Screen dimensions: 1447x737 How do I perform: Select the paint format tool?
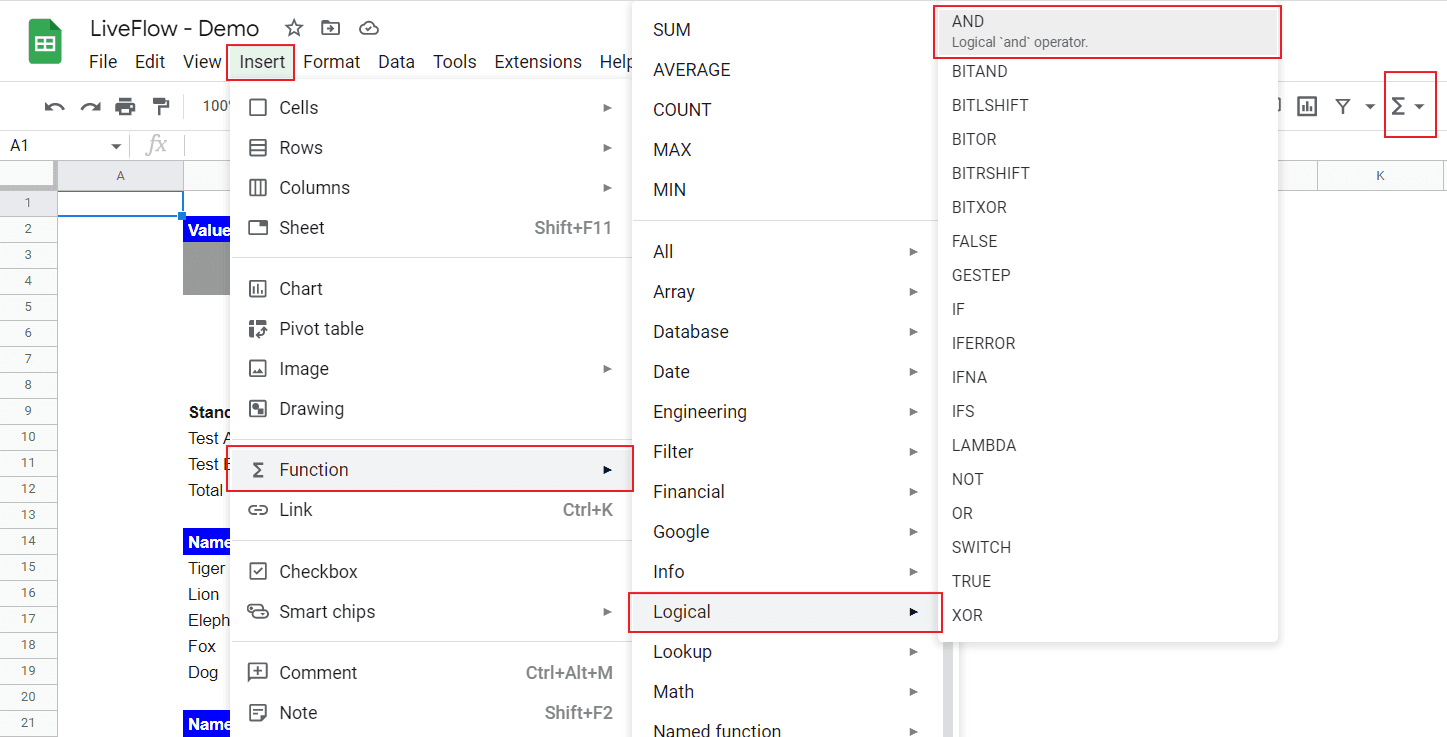pos(160,106)
